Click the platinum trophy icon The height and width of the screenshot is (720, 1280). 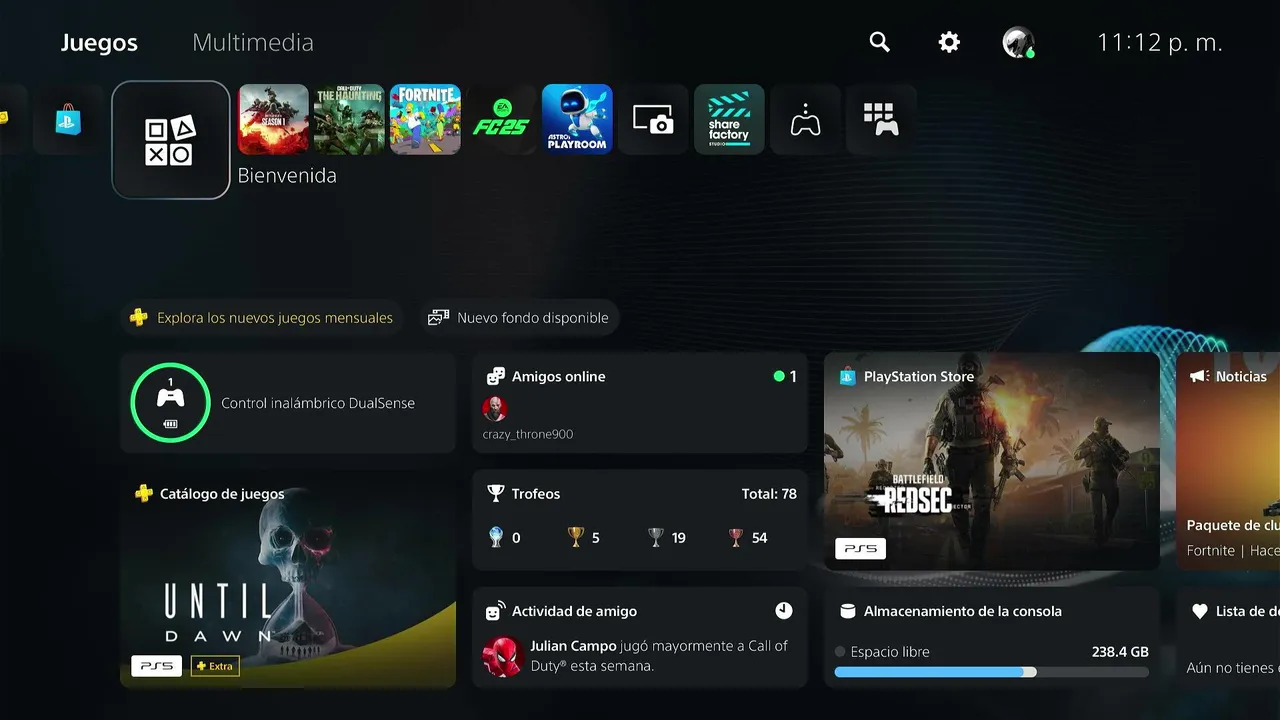coord(496,538)
